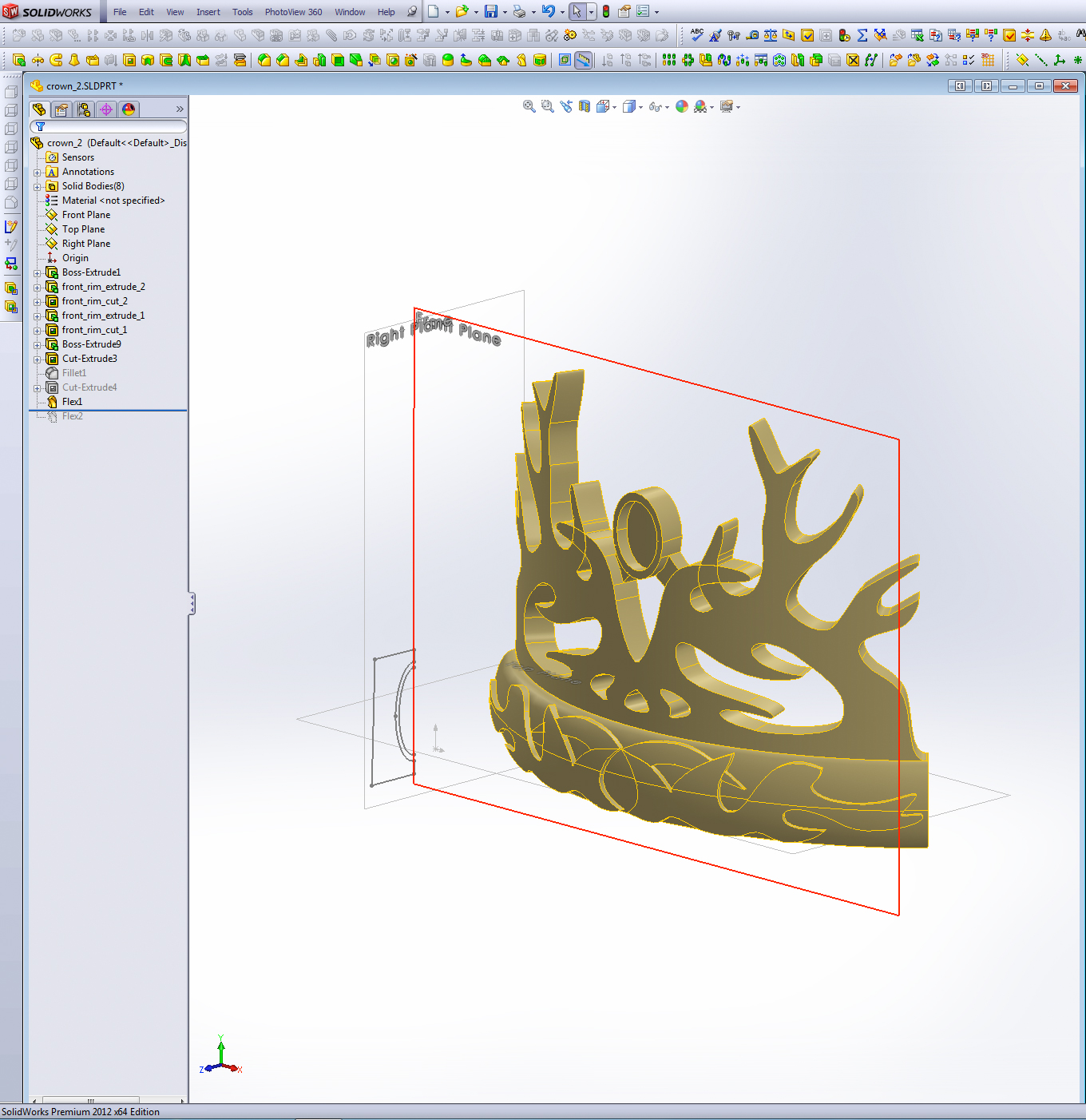Click the Open folder icon
This screenshot has height=1120, width=1086.
462,11
